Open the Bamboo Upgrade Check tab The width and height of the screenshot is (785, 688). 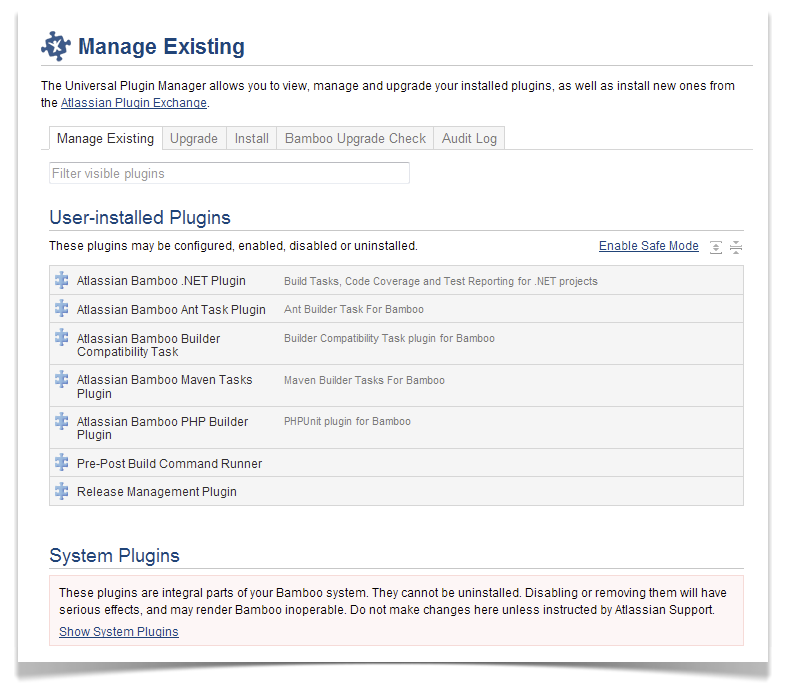[x=355, y=138]
